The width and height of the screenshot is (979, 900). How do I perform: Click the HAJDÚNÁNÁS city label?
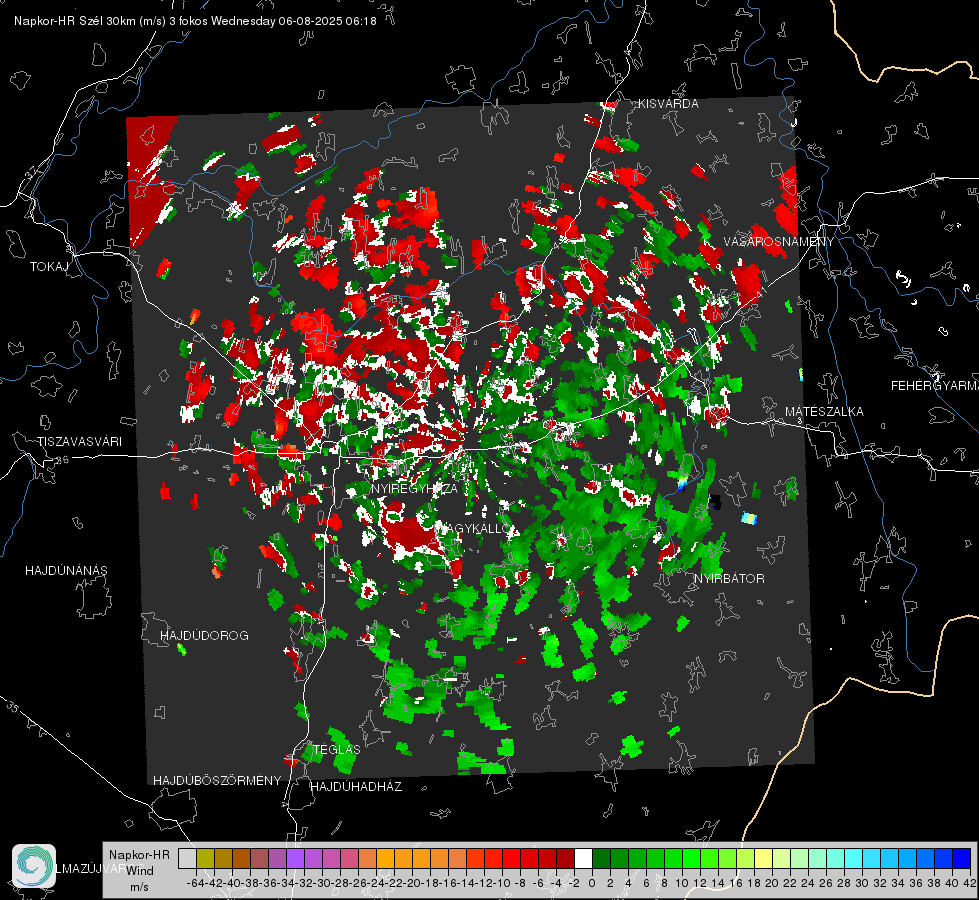pyautogui.click(x=66, y=571)
